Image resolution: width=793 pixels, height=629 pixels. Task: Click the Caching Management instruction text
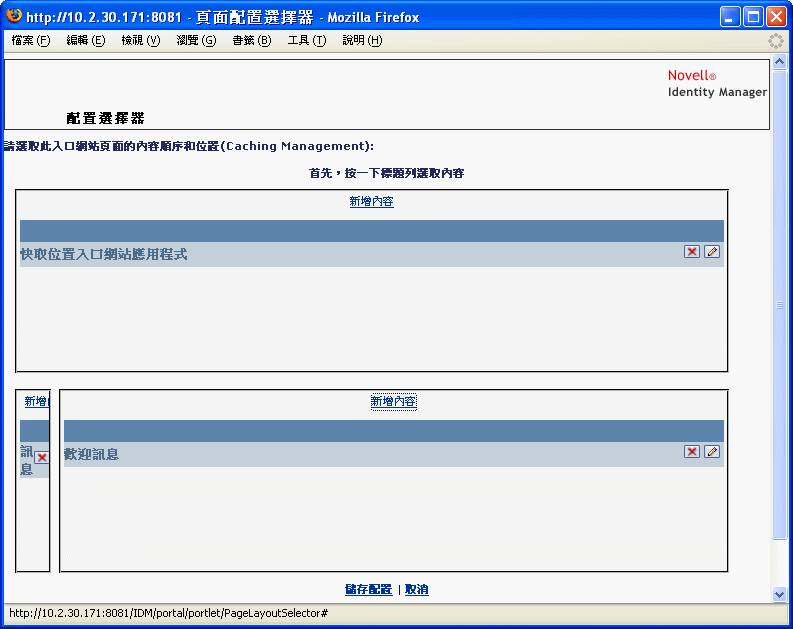[x=189, y=146]
